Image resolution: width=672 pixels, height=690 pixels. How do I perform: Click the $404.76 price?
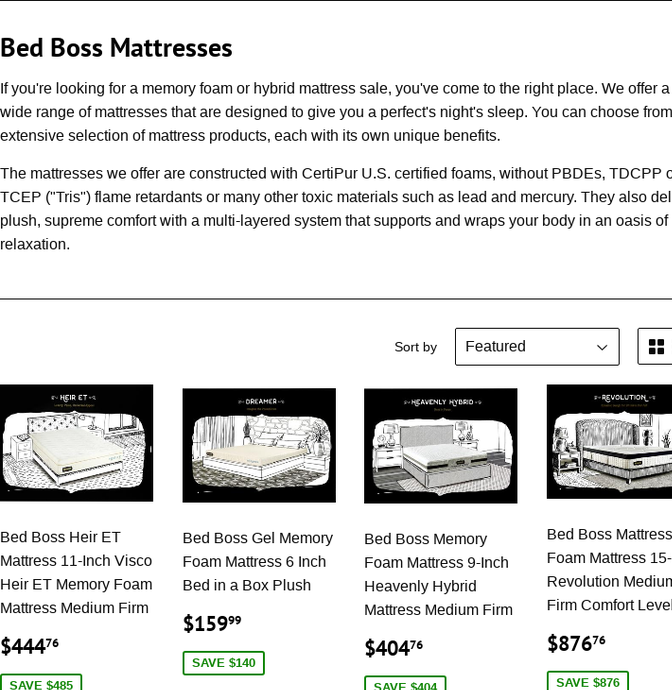(x=393, y=648)
